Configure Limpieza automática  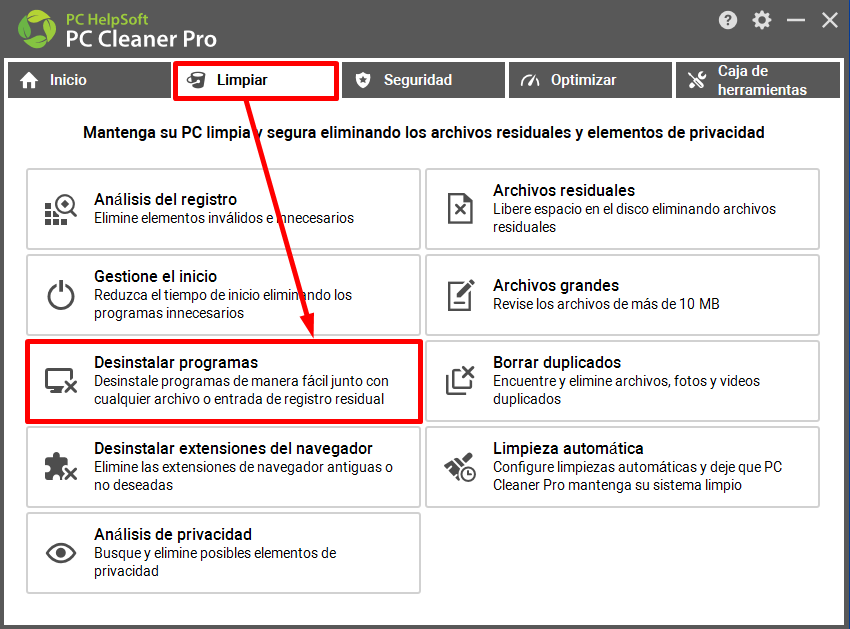tap(622, 467)
